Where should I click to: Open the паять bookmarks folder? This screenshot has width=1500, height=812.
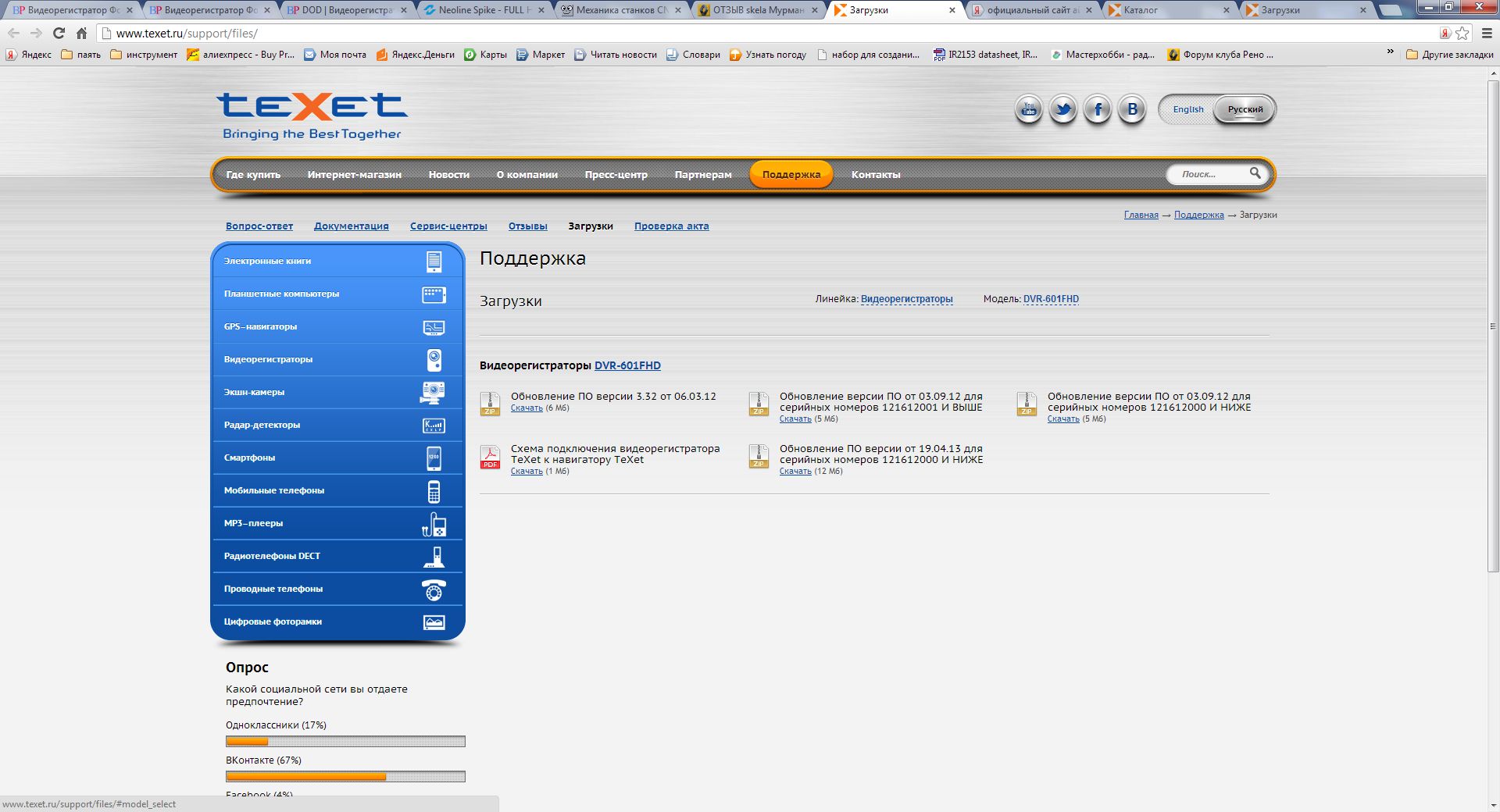tap(81, 55)
